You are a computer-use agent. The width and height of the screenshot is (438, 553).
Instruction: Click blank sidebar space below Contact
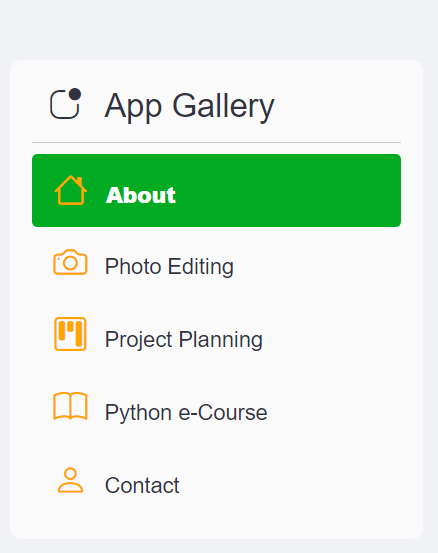click(x=217, y=520)
